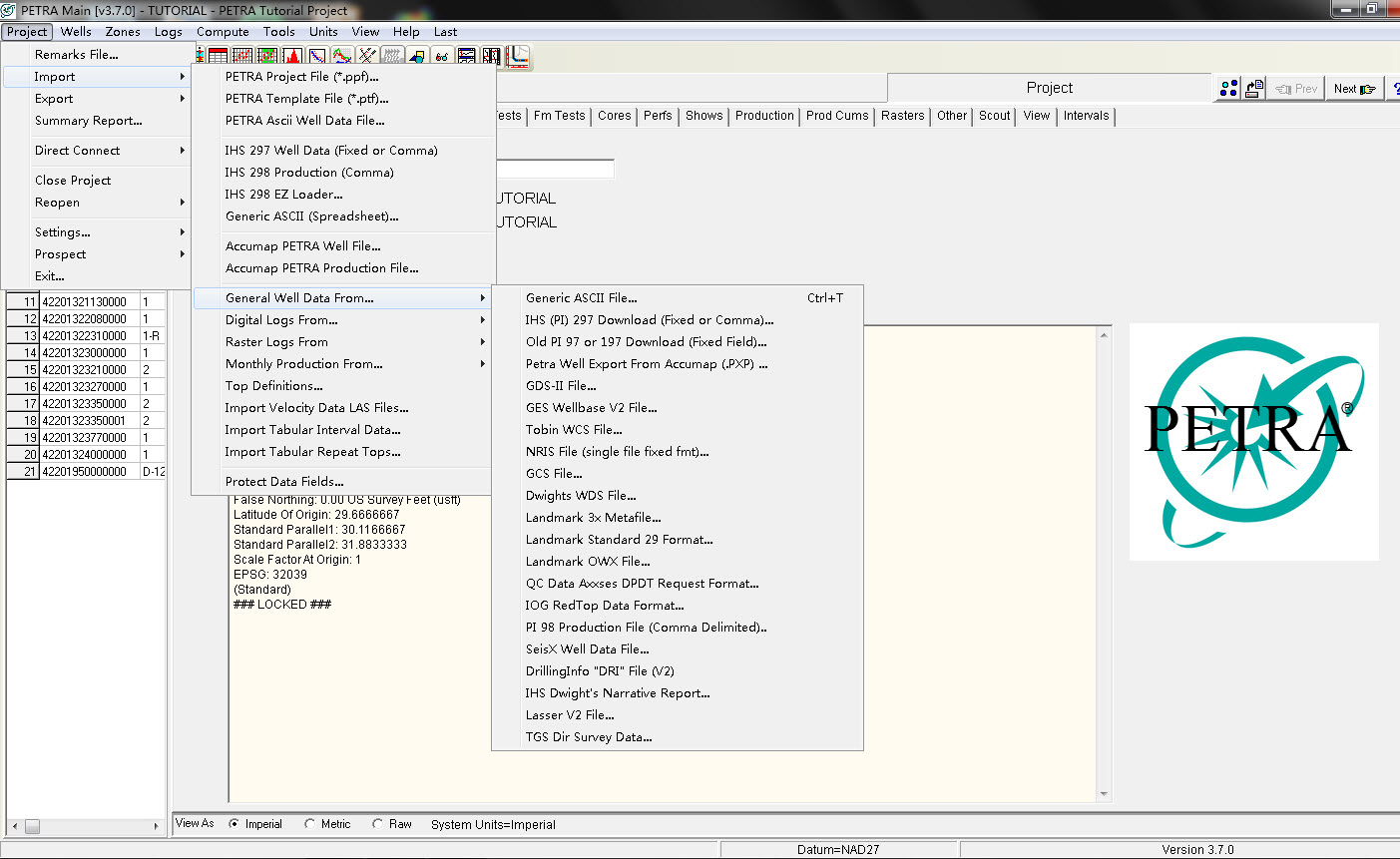The height and width of the screenshot is (859, 1400).
Task: Select well row 42201322310000
Action: click(x=87, y=336)
